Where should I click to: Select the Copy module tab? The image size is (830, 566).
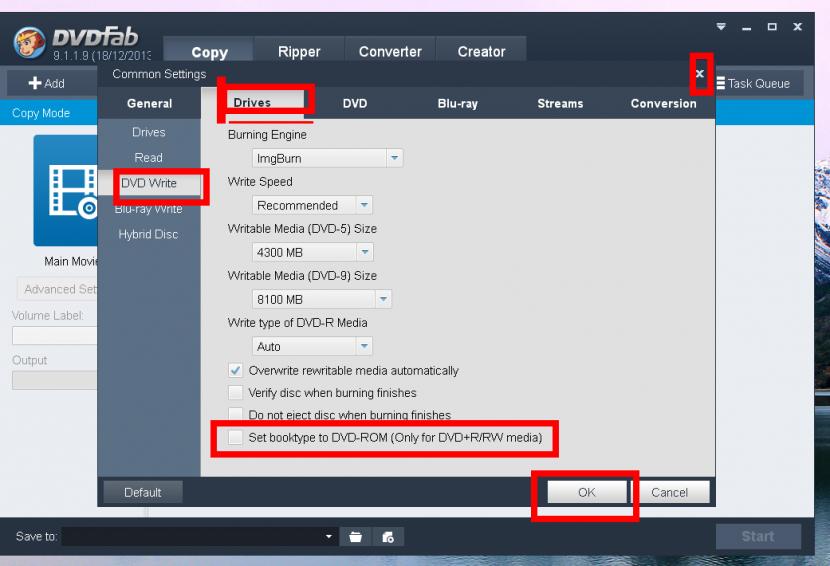coord(209,52)
